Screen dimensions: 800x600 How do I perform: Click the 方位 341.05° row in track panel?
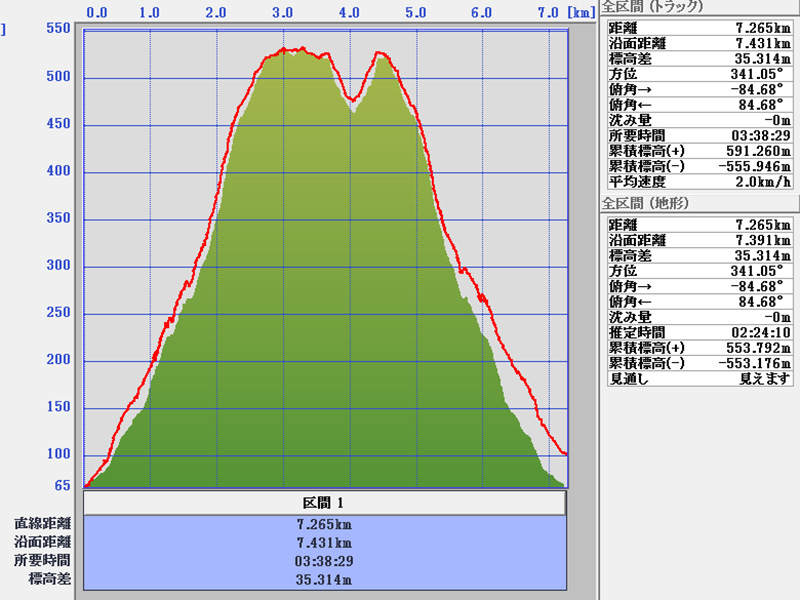[700, 73]
